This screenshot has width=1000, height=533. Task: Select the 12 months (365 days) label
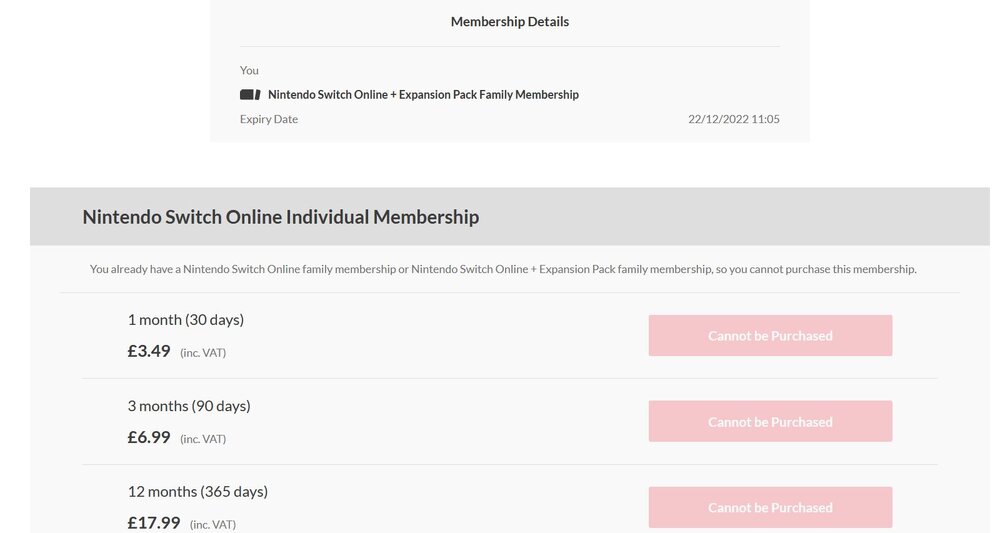[198, 492]
